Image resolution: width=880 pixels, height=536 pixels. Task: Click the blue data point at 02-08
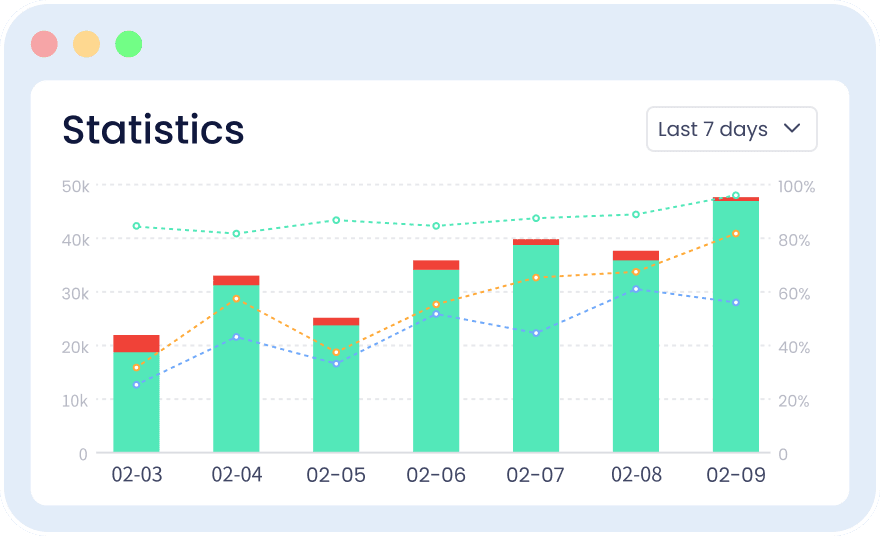coord(636,289)
